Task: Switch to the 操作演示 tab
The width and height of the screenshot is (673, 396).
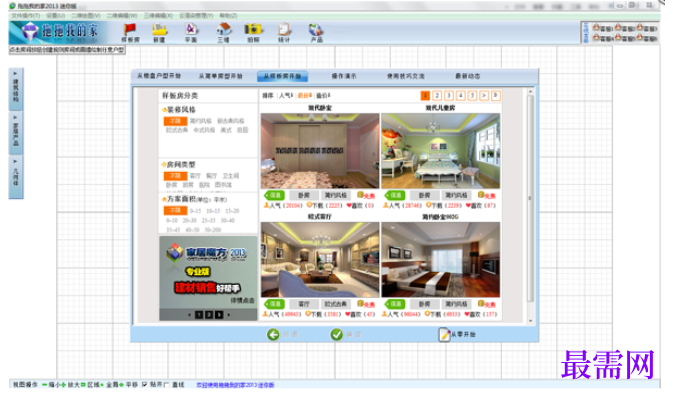Action: point(344,76)
